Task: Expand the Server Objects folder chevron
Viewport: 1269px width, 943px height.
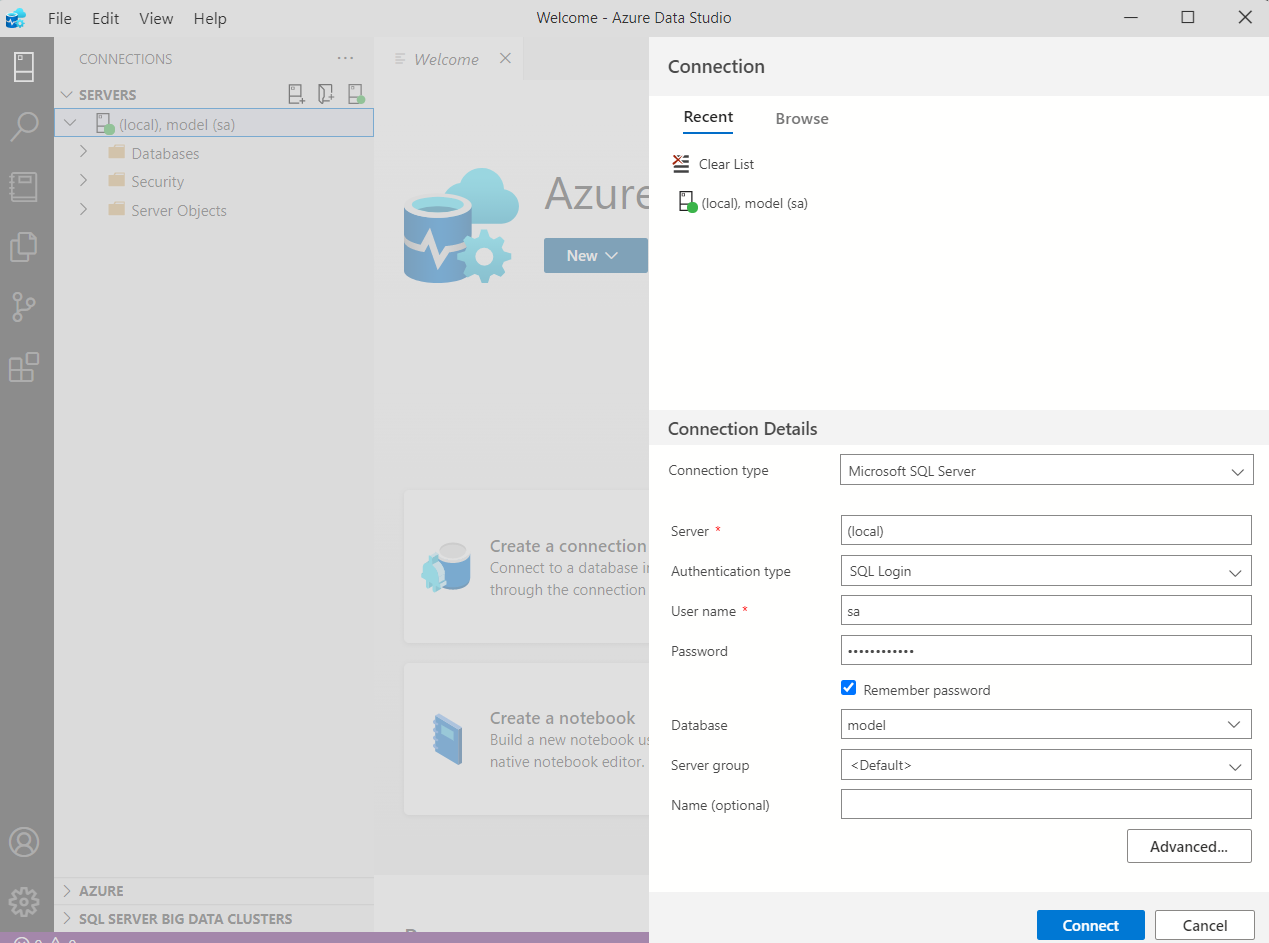Action: point(84,210)
